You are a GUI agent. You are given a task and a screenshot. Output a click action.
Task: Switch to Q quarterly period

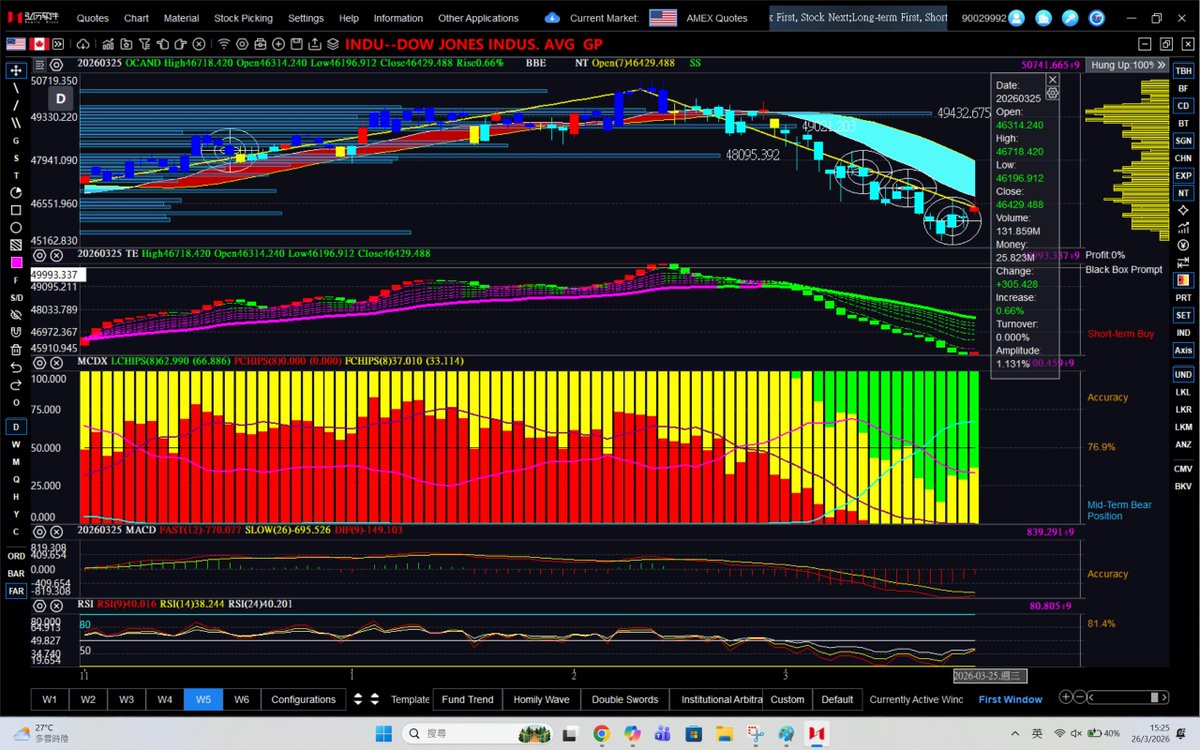[x=16, y=479]
